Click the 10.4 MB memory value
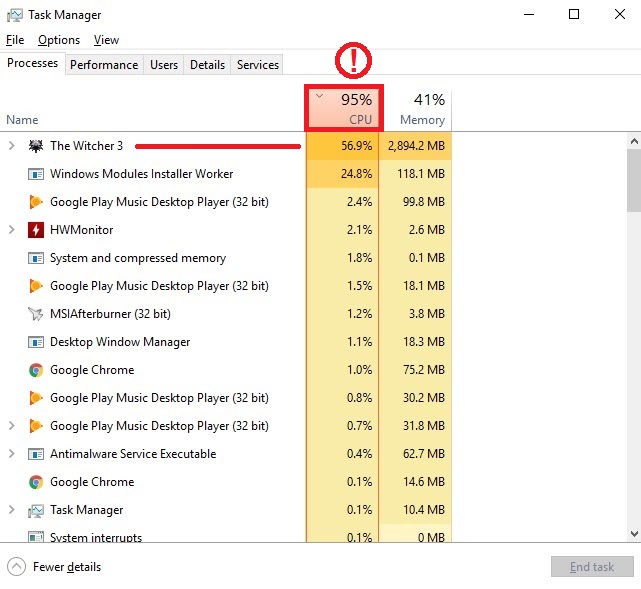 (x=424, y=510)
